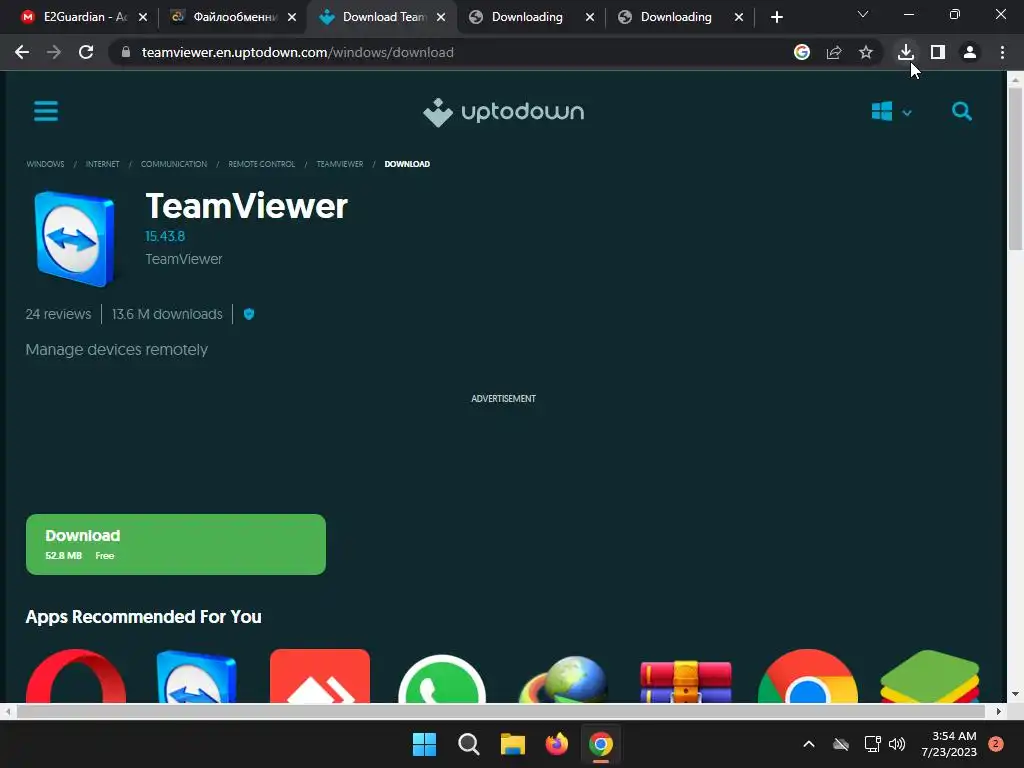The width and height of the screenshot is (1024, 768).
Task: Open the Windows breadcrumb link
Action: click(45, 164)
